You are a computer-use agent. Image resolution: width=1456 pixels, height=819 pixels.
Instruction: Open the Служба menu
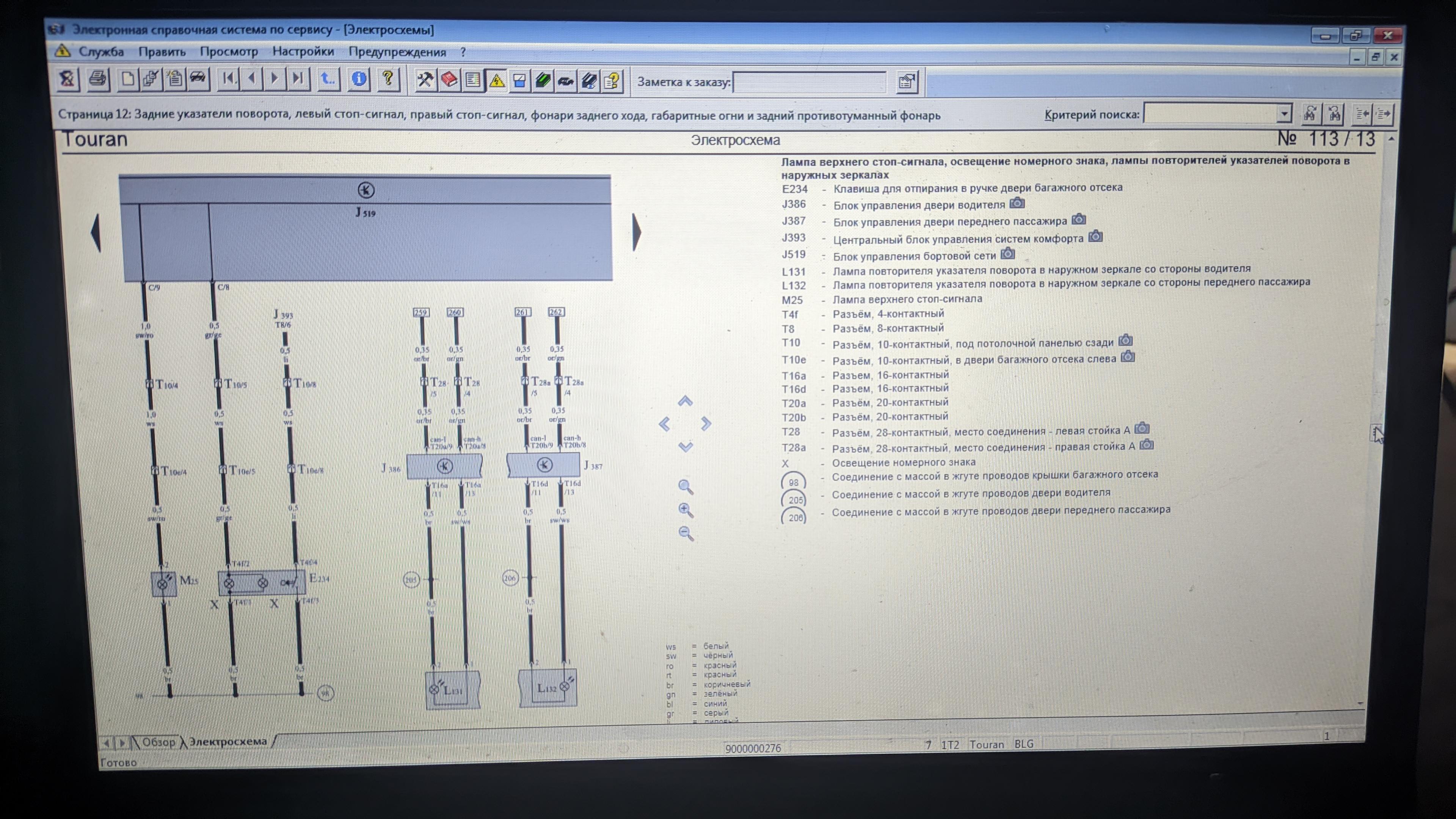click(x=101, y=52)
